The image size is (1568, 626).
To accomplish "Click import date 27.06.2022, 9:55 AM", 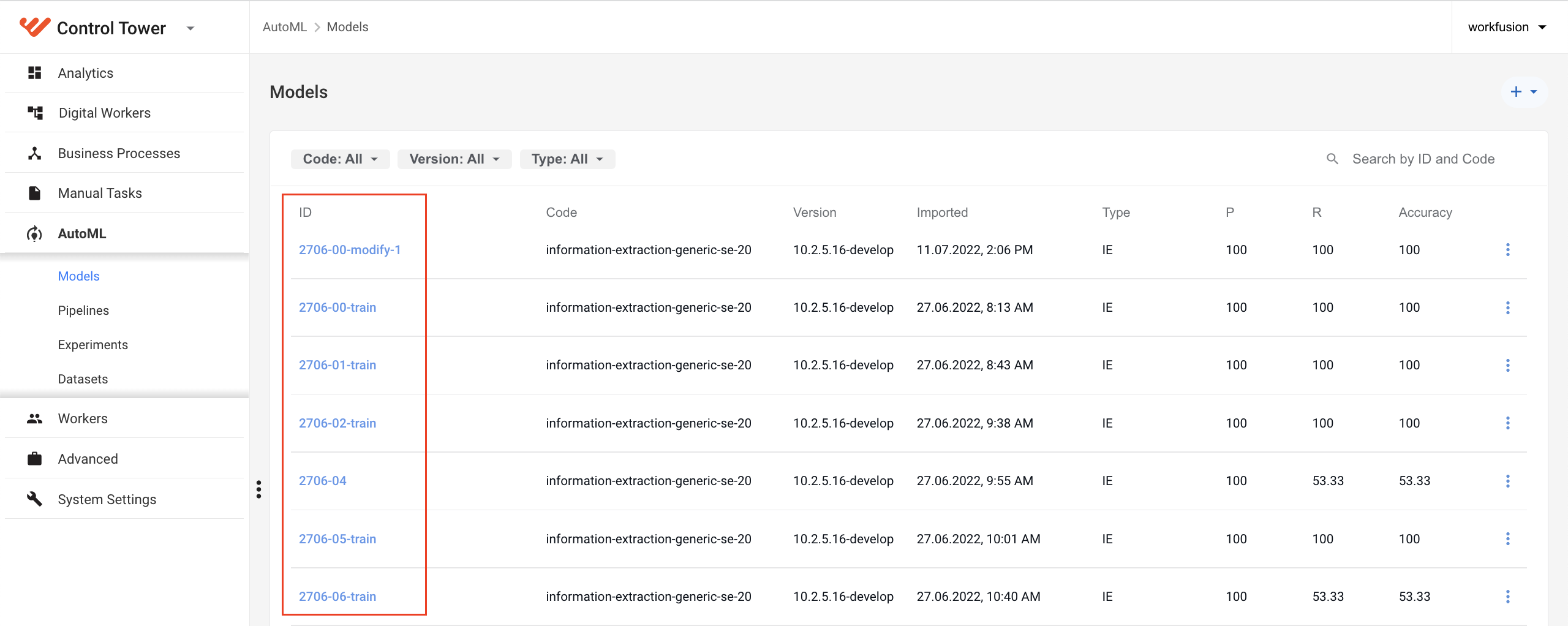I will [x=974, y=481].
